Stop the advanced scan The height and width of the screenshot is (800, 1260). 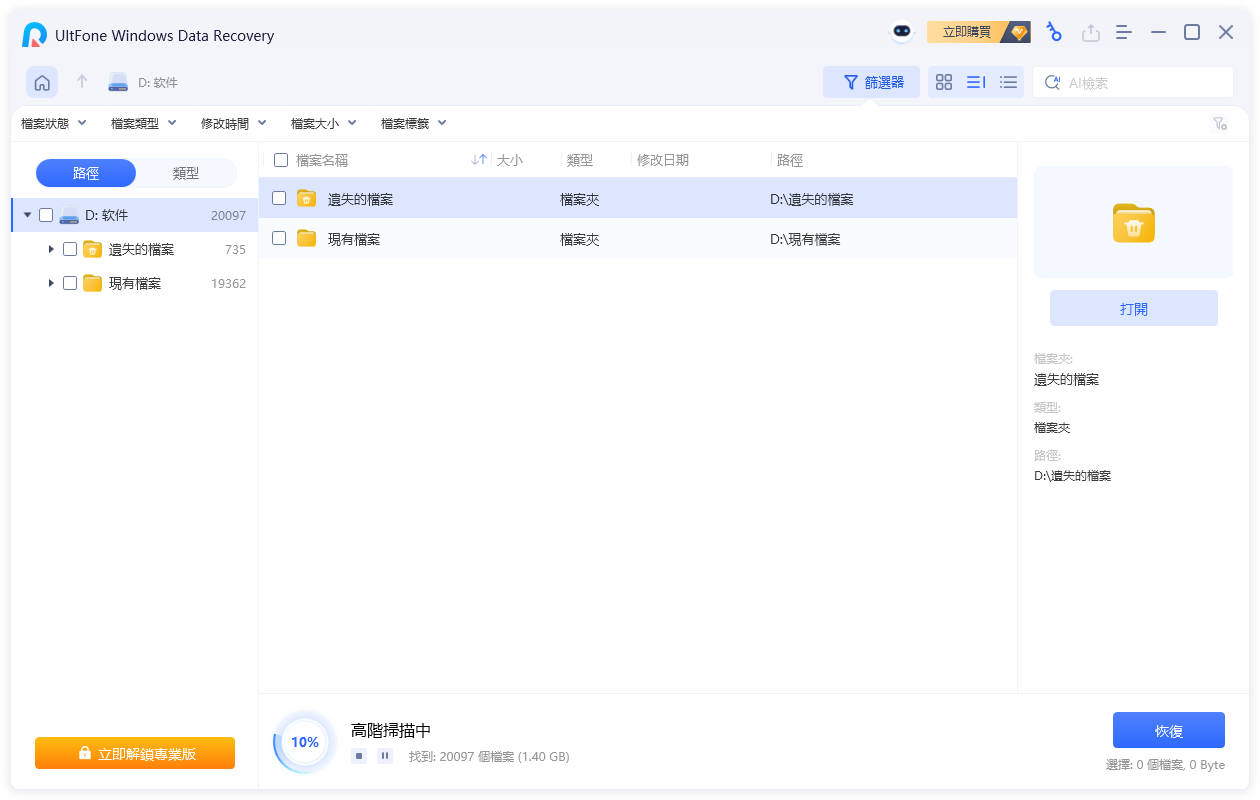(359, 756)
